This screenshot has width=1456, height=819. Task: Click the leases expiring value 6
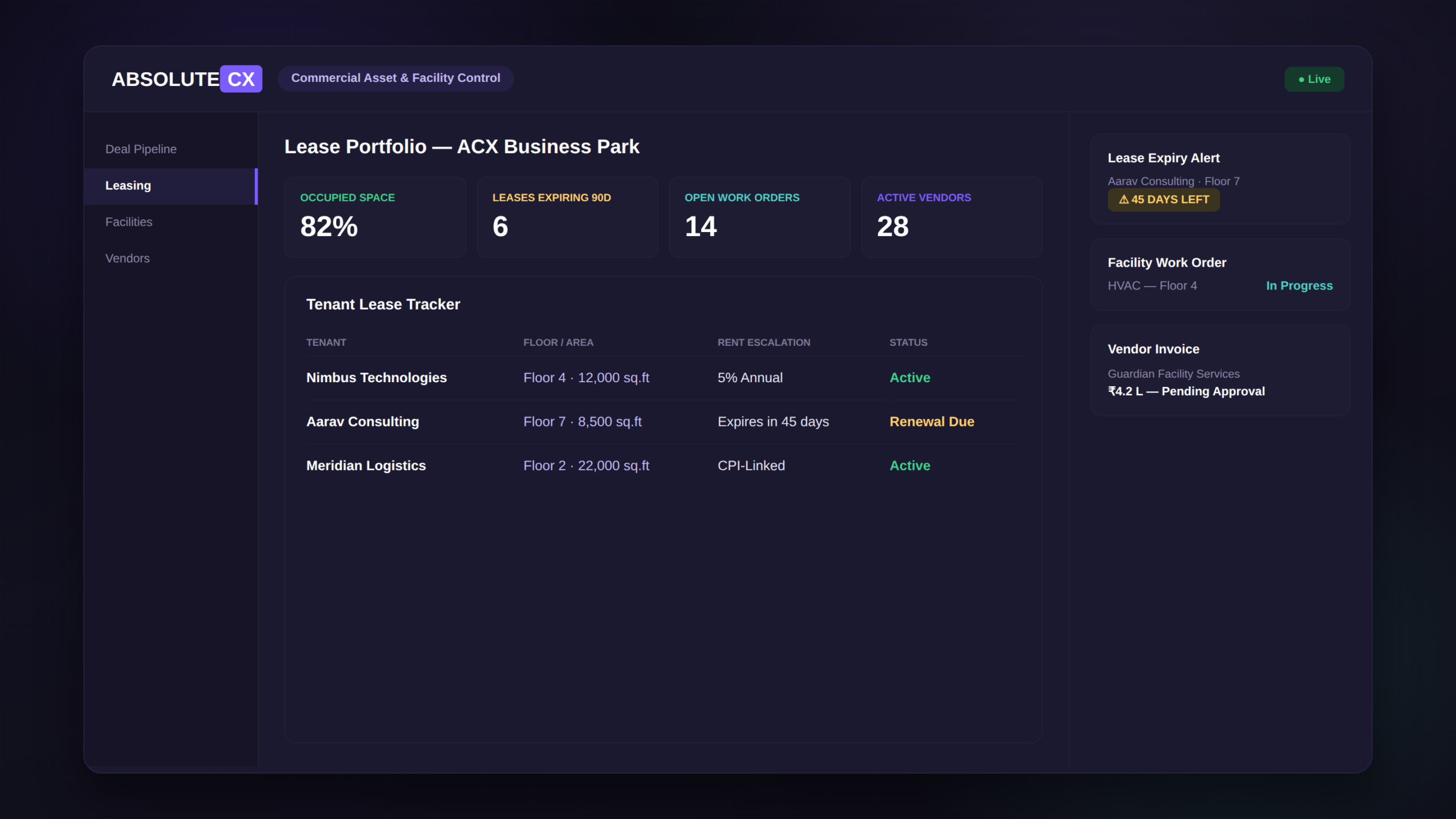pos(500,226)
